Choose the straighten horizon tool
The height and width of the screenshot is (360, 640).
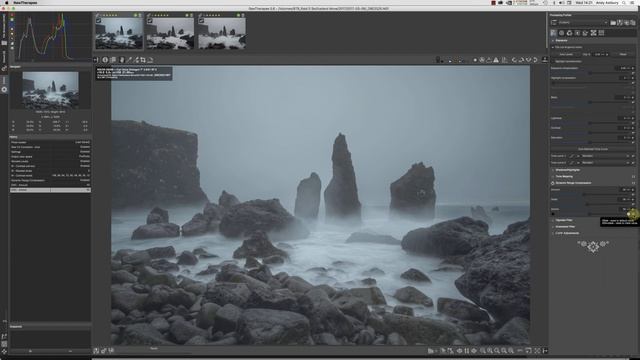150,60
